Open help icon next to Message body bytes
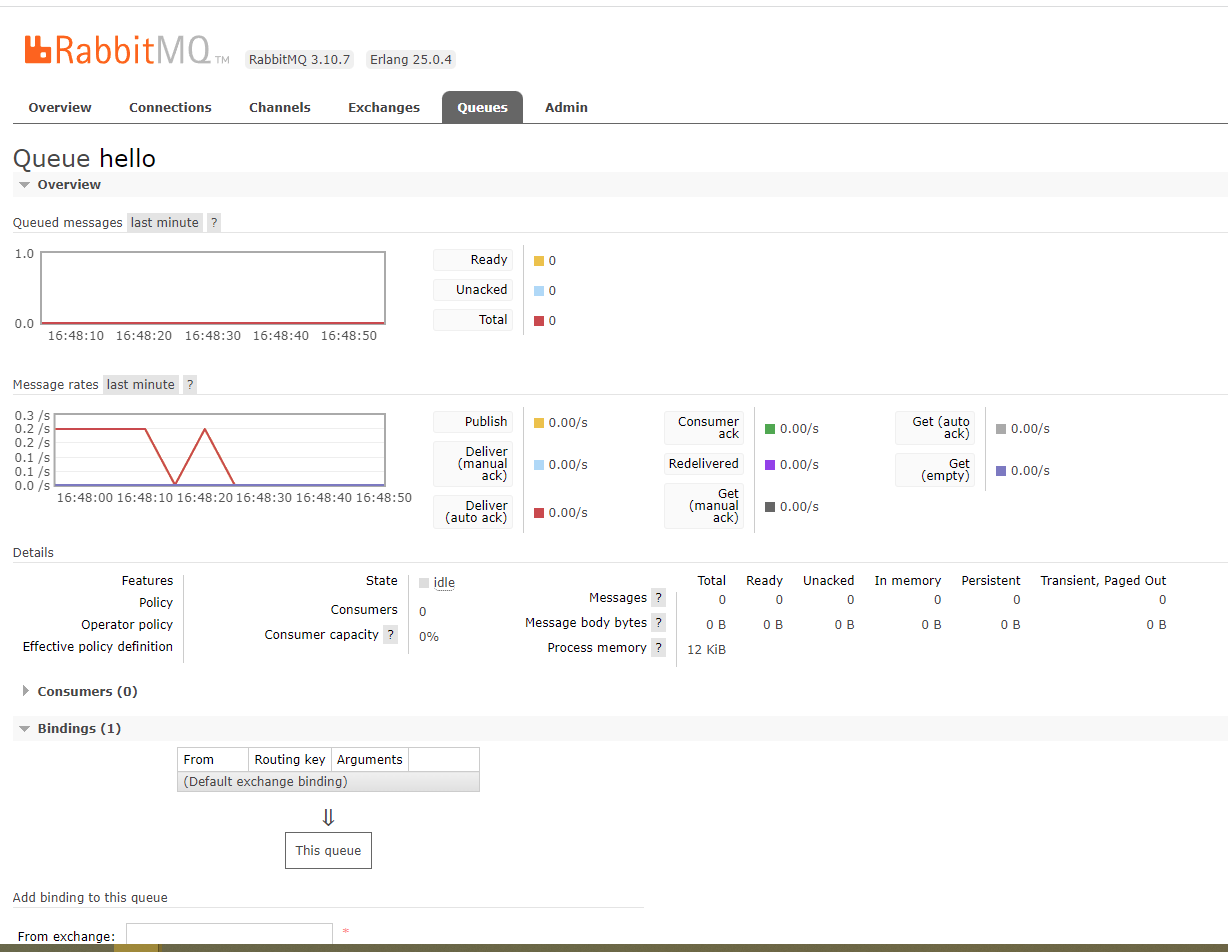This screenshot has height=952, width=1228. click(x=658, y=623)
